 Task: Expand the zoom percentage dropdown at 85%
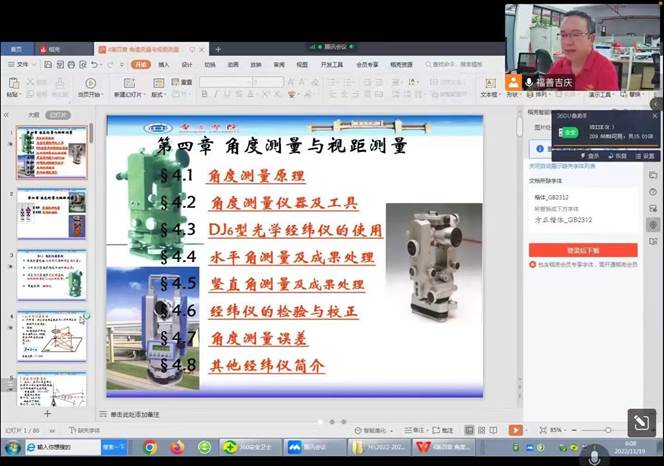point(559,431)
